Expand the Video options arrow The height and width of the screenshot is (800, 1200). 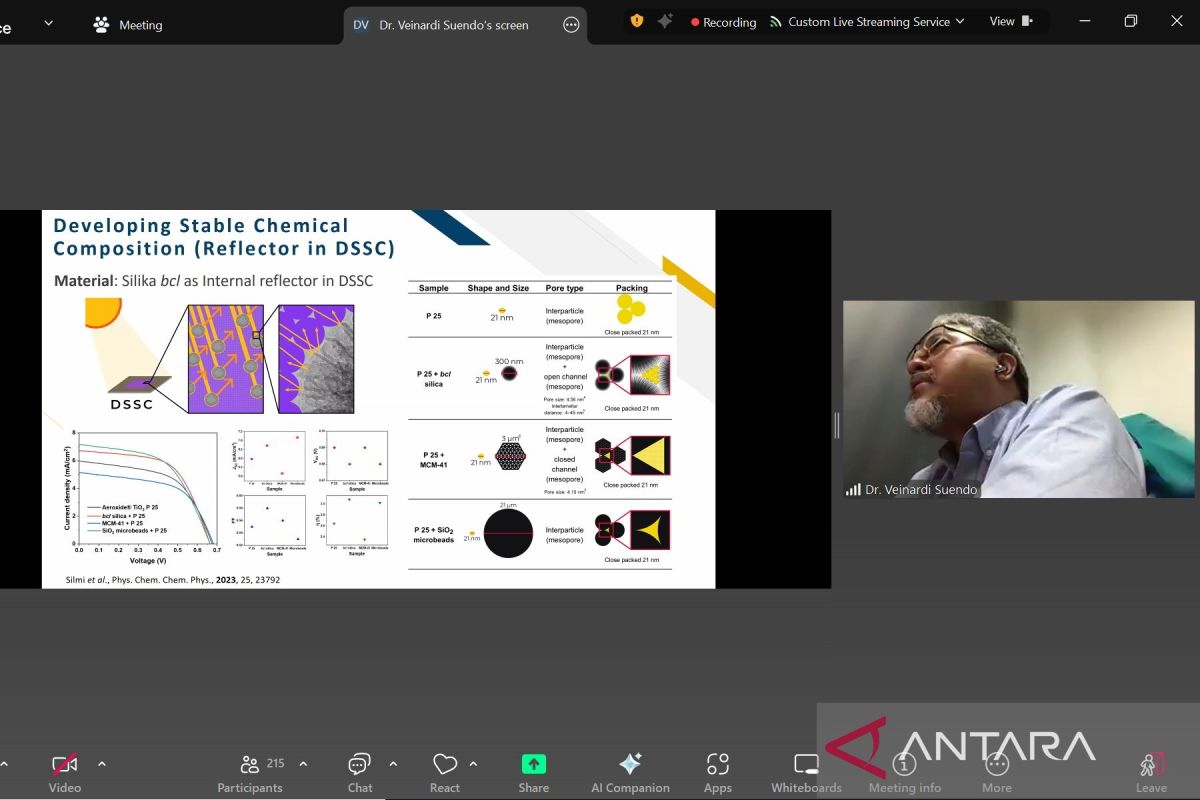click(x=102, y=764)
